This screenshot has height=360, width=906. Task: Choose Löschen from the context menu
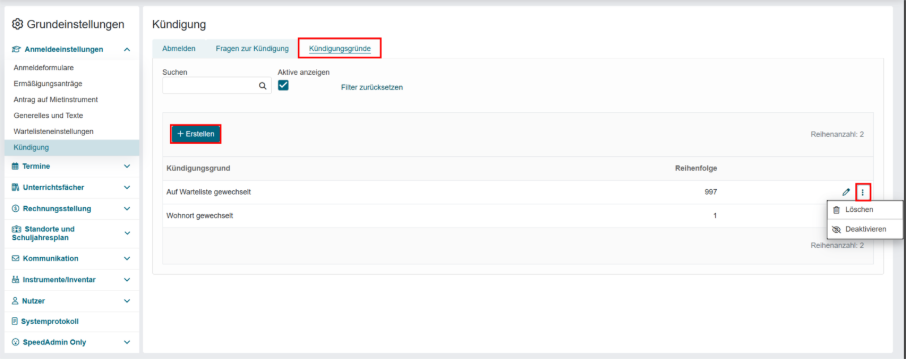click(x=865, y=210)
